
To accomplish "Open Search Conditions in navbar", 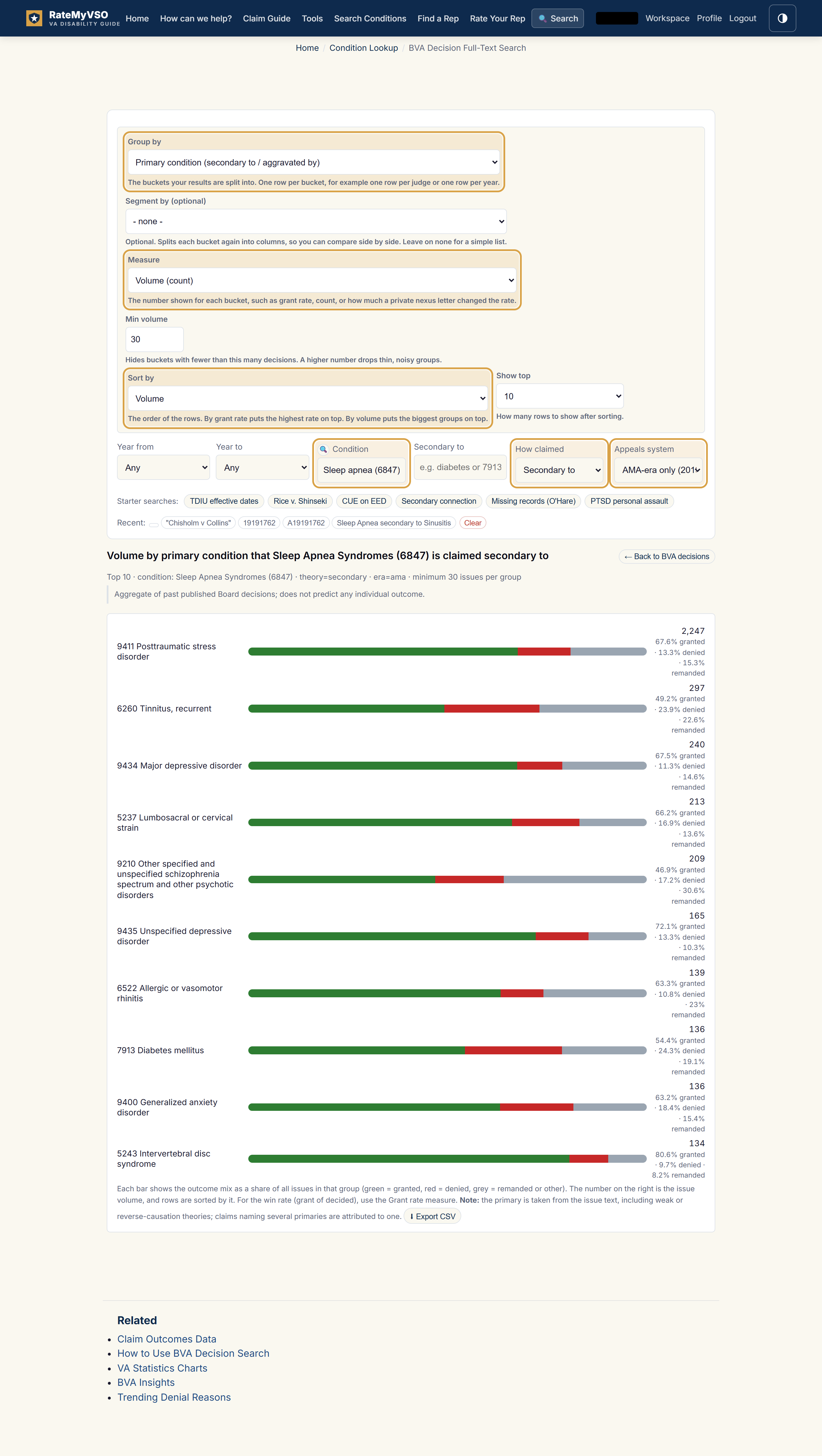I will coord(370,18).
